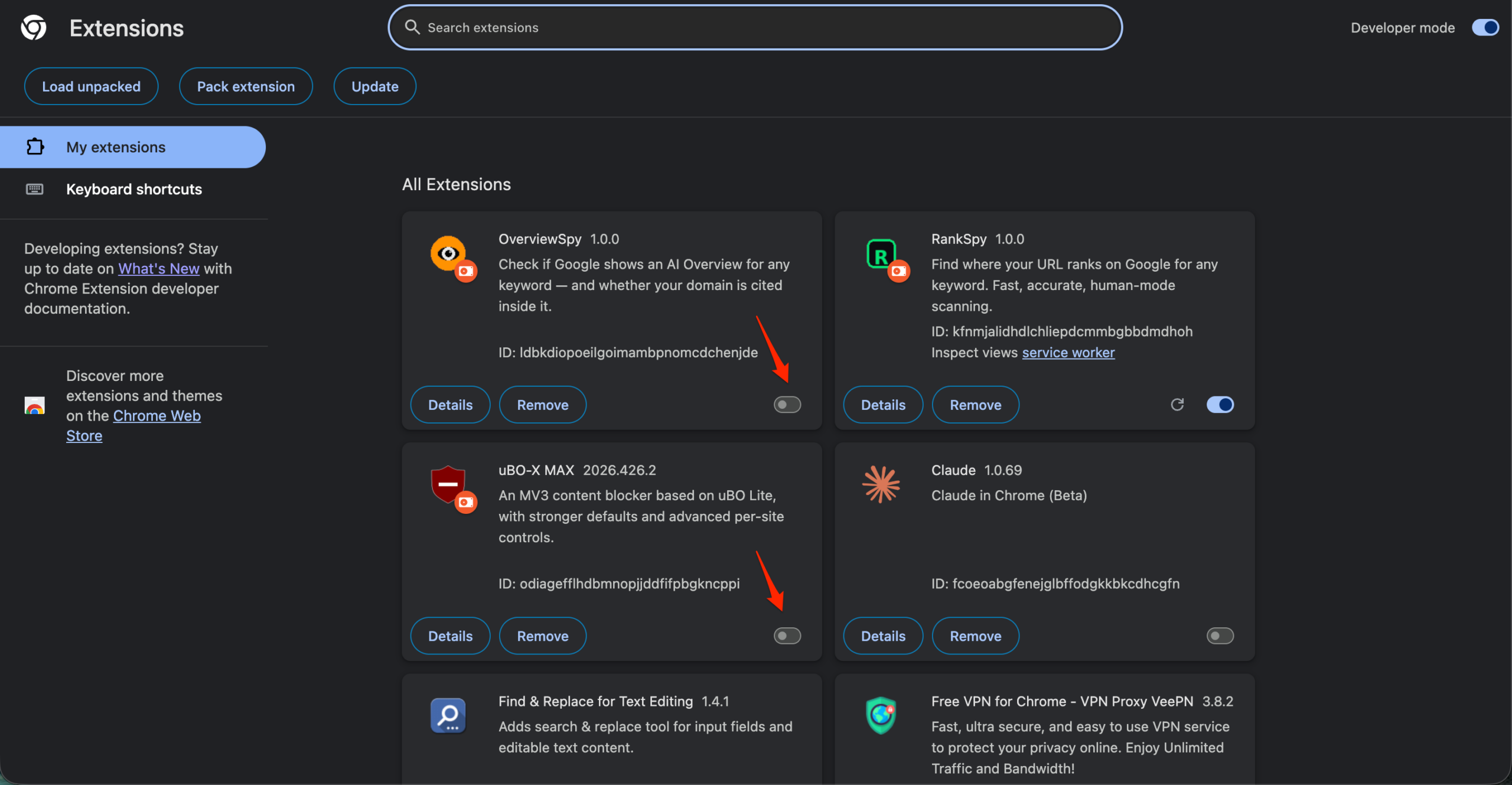The height and width of the screenshot is (785, 1512).
Task: Click the search magnifier icon
Action: click(x=412, y=27)
